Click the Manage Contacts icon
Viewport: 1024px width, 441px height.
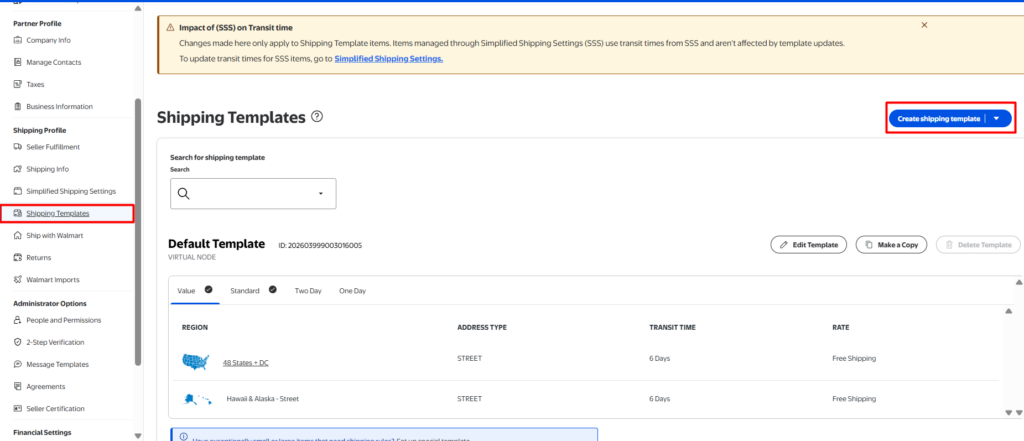(18, 62)
